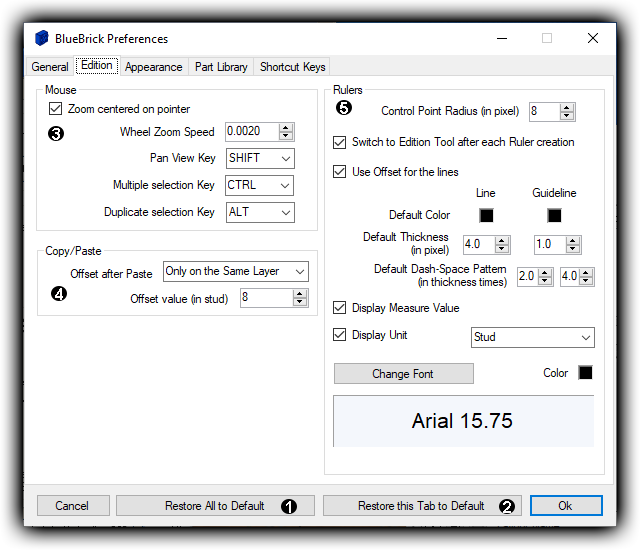Click the Wheel Zoom Speed input field
Screen dimensions: 640x551
[252, 132]
